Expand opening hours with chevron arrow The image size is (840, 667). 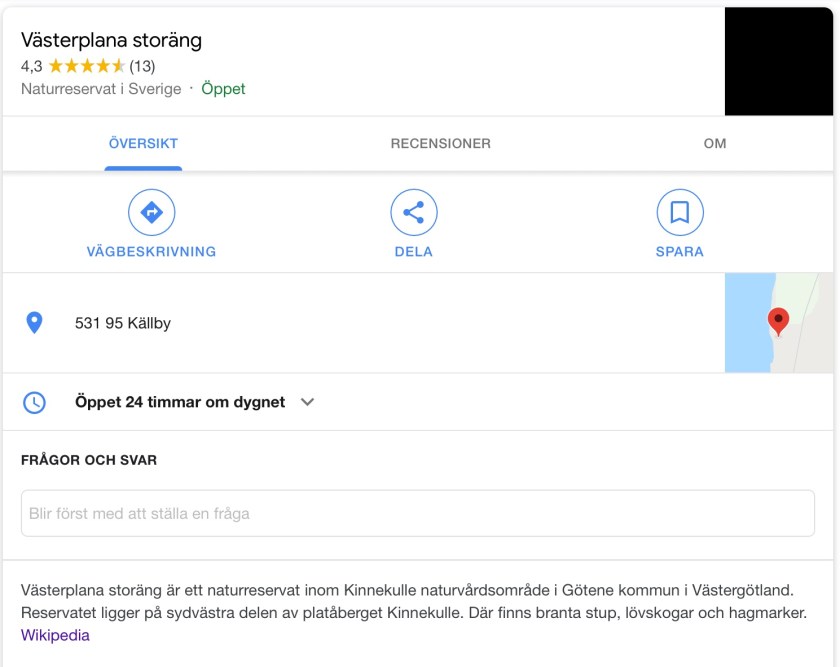[x=308, y=402]
